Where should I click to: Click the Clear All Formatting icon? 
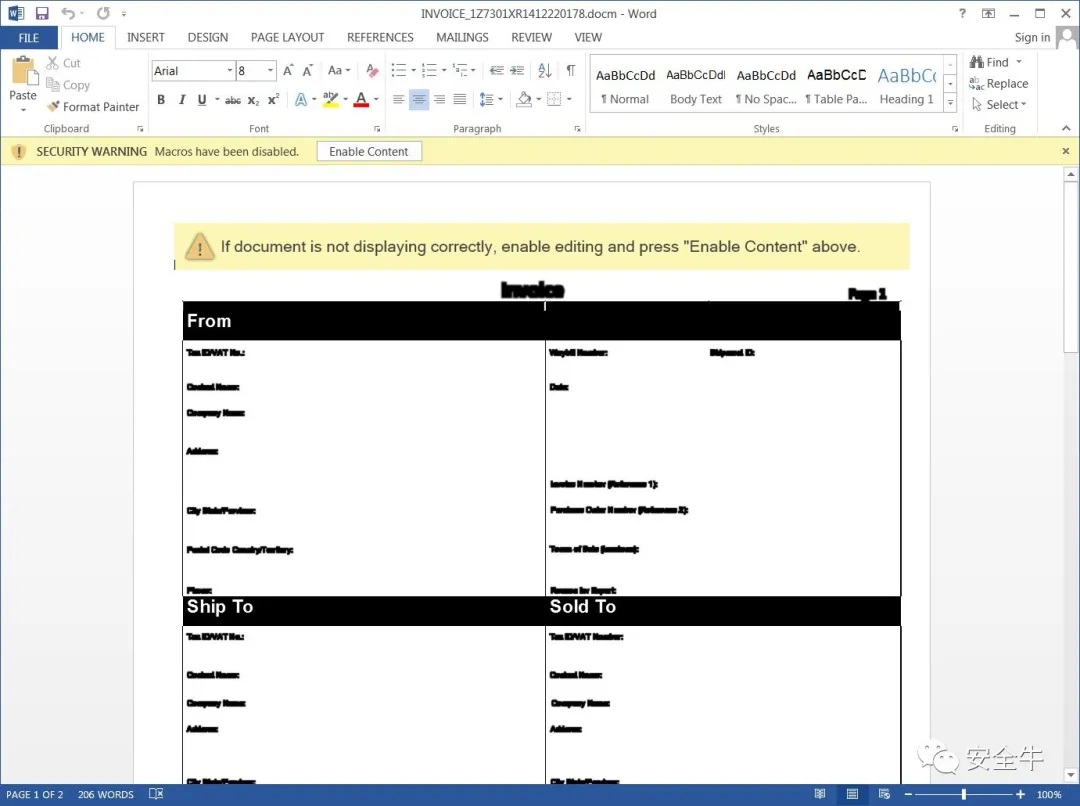point(372,71)
